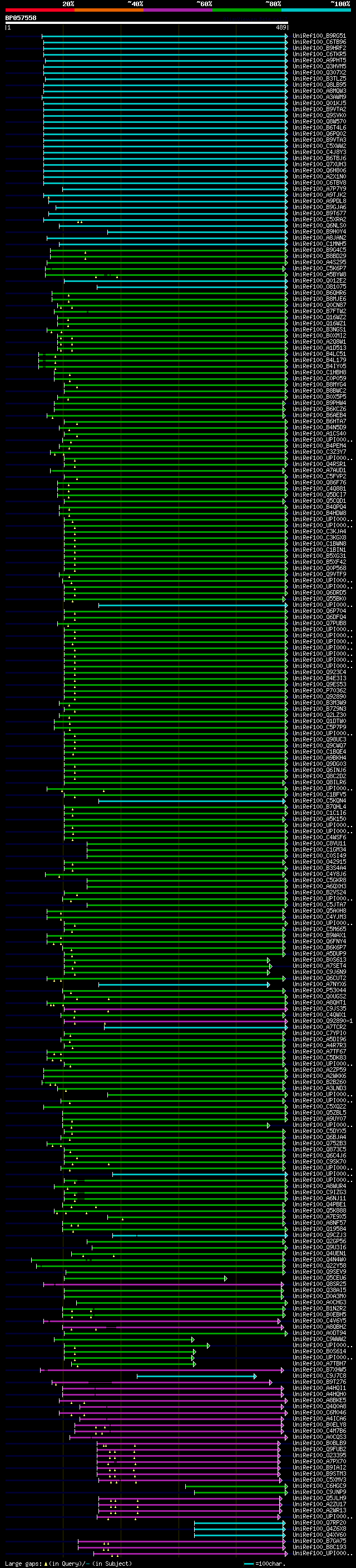Select label UniRef100_A7TCR2
Viewport: 356px width, 1568px height.
(319, 1027)
